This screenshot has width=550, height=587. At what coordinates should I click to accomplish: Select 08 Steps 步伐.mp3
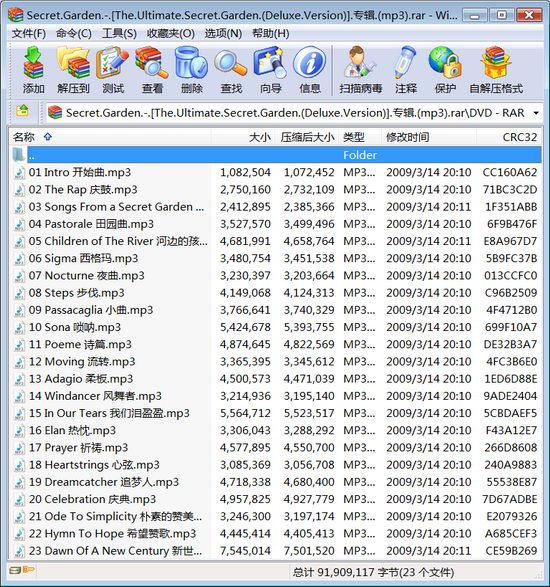276,293
